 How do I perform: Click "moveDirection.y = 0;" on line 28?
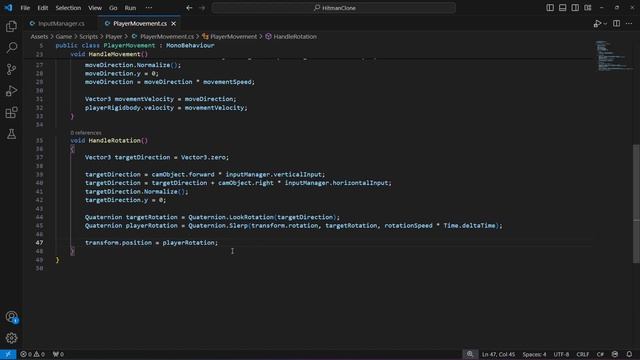click(x=122, y=73)
